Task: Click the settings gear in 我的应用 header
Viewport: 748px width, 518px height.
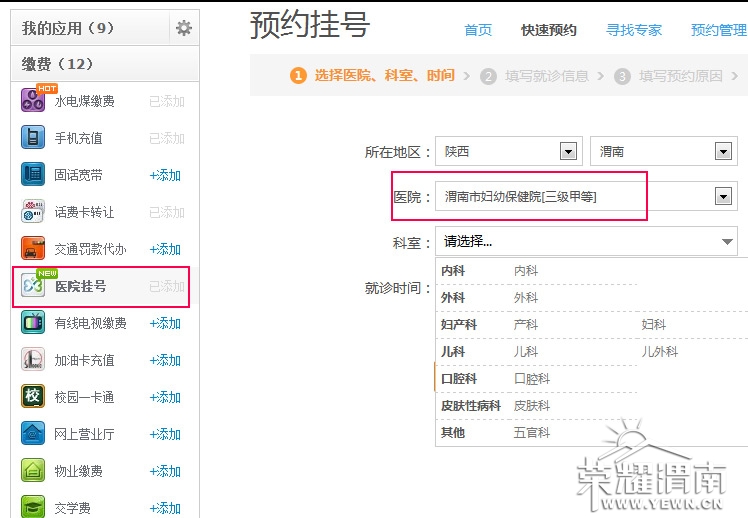Action: click(183, 28)
